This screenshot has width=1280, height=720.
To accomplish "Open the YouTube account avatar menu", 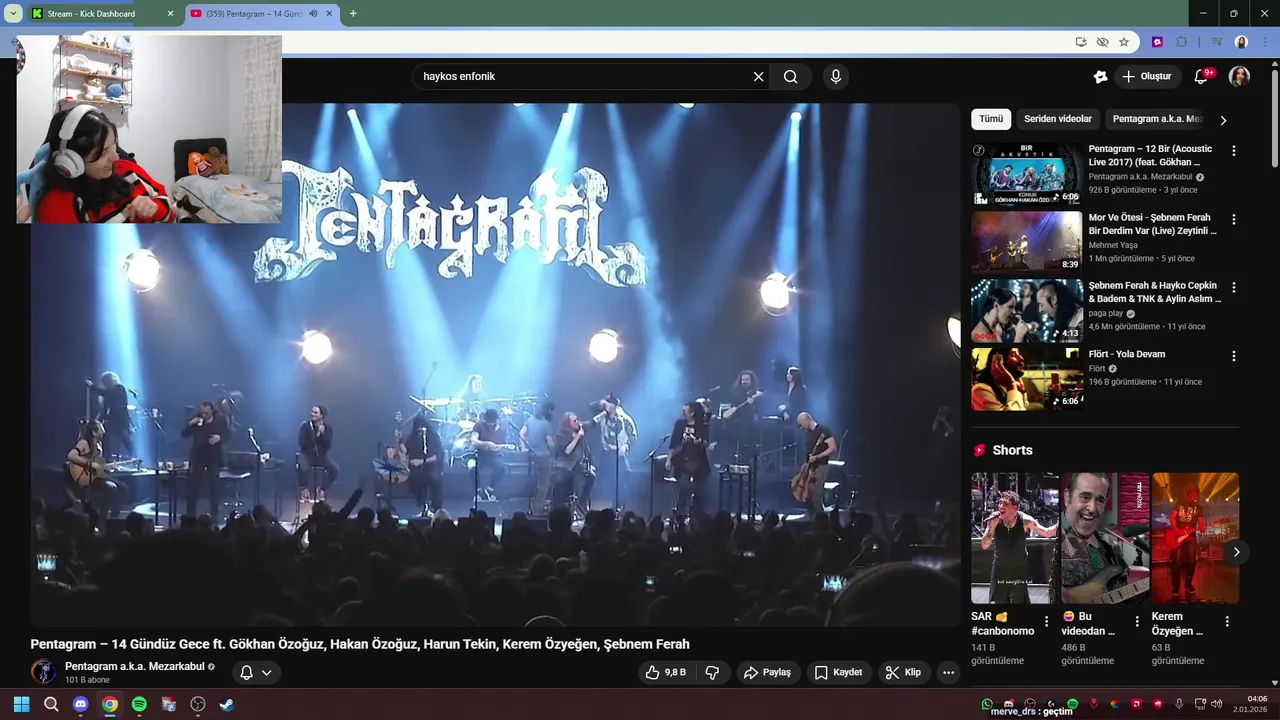I will point(1239,77).
